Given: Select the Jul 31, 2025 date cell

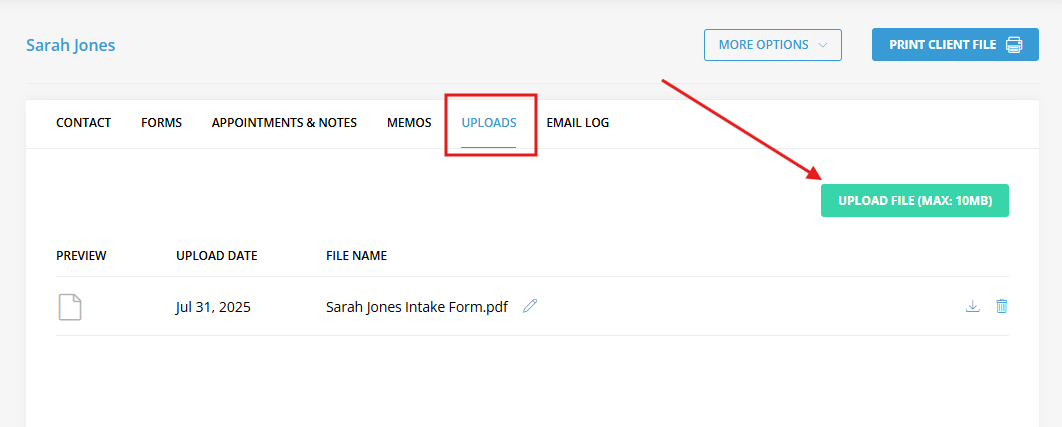Looking at the screenshot, I should tap(213, 307).
